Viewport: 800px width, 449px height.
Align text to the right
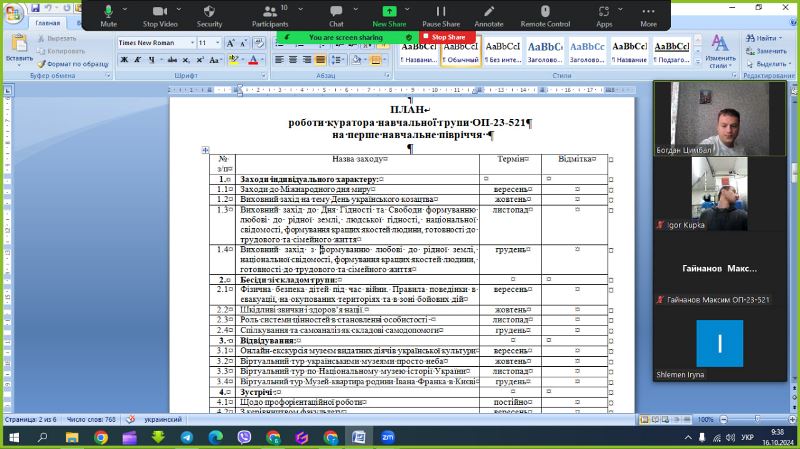(307, 60)
